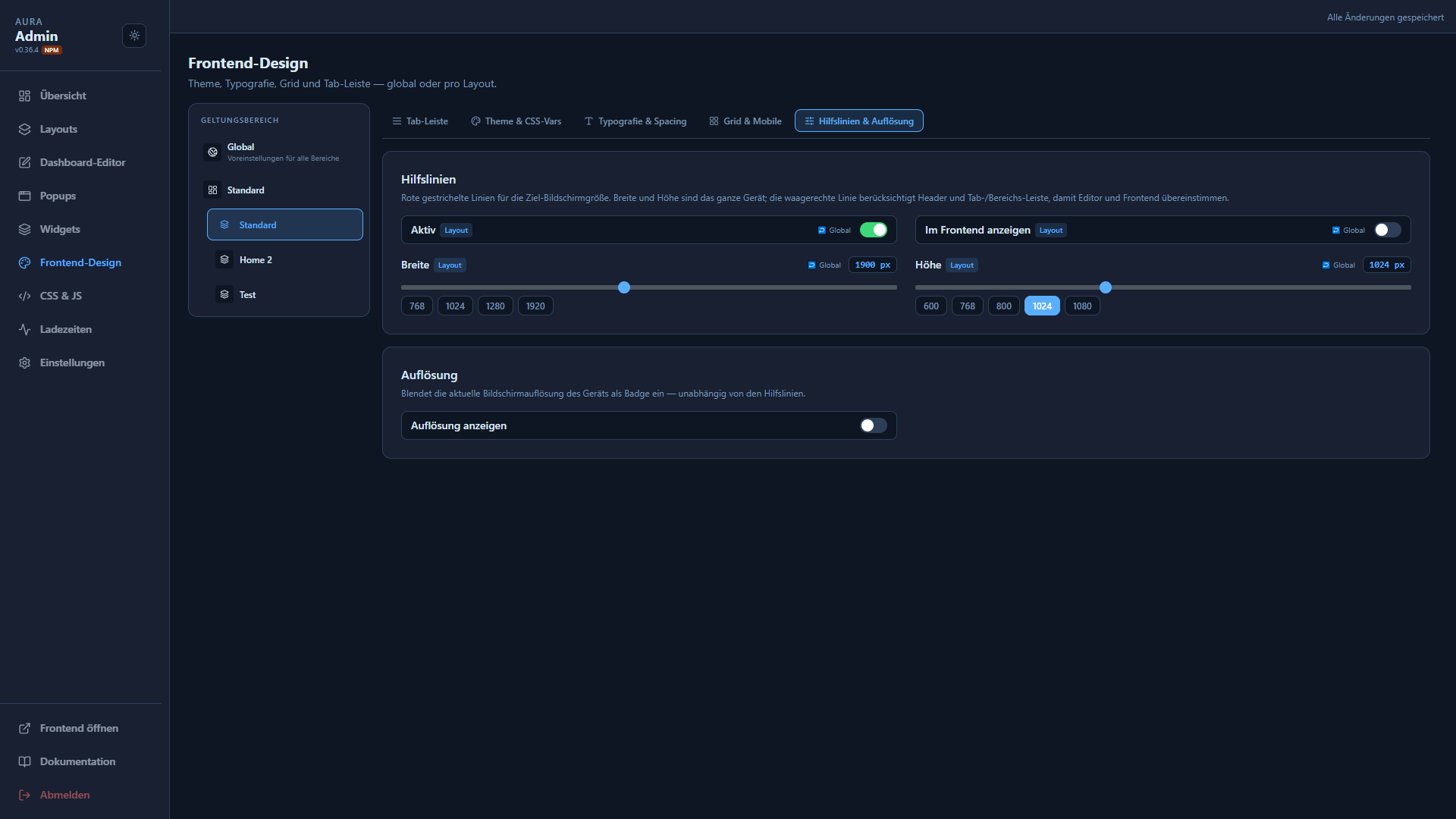
Task: Click the Frontend-Design palette icon
Action: [x=24, y=262]
